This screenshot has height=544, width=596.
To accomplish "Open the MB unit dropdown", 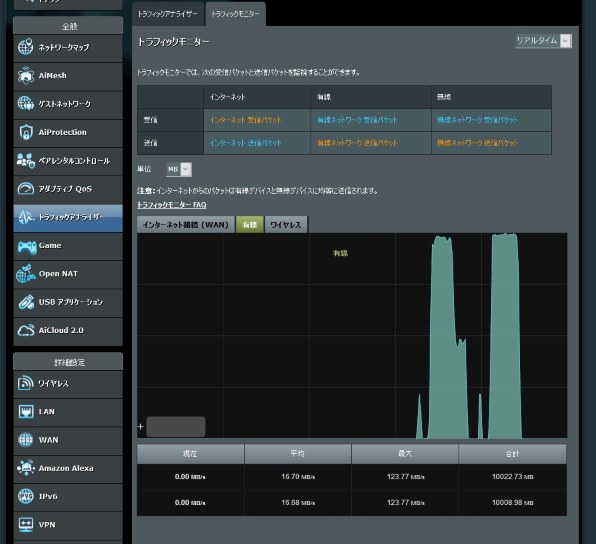I will [x=179, y=169].
